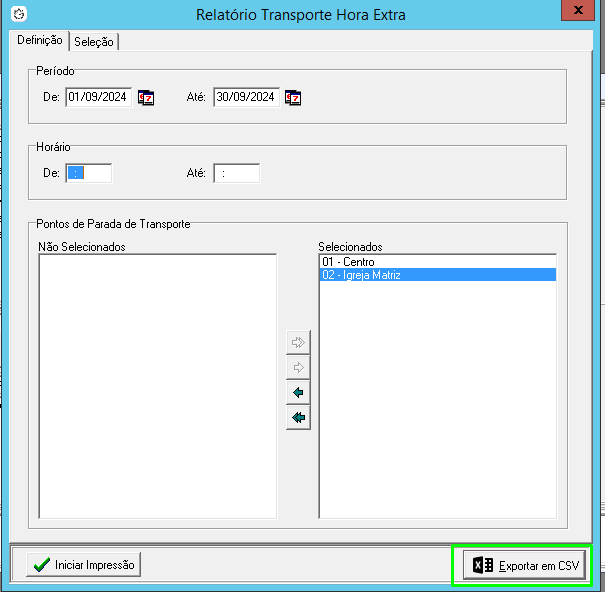
Task: Switch to the Seleção tab
Action: 94,41
